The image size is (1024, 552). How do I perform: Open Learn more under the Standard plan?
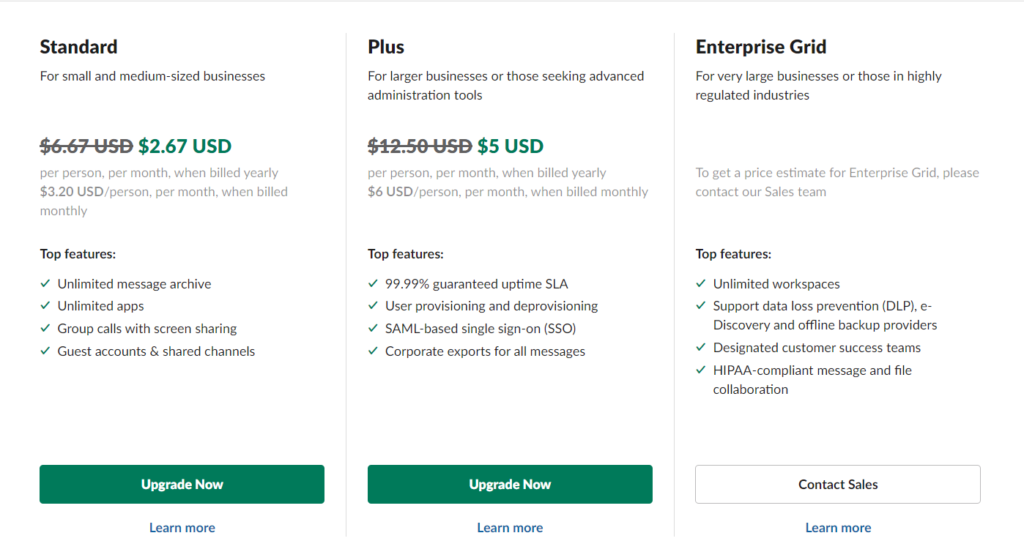pyautogui.click(x=182, y=528)
